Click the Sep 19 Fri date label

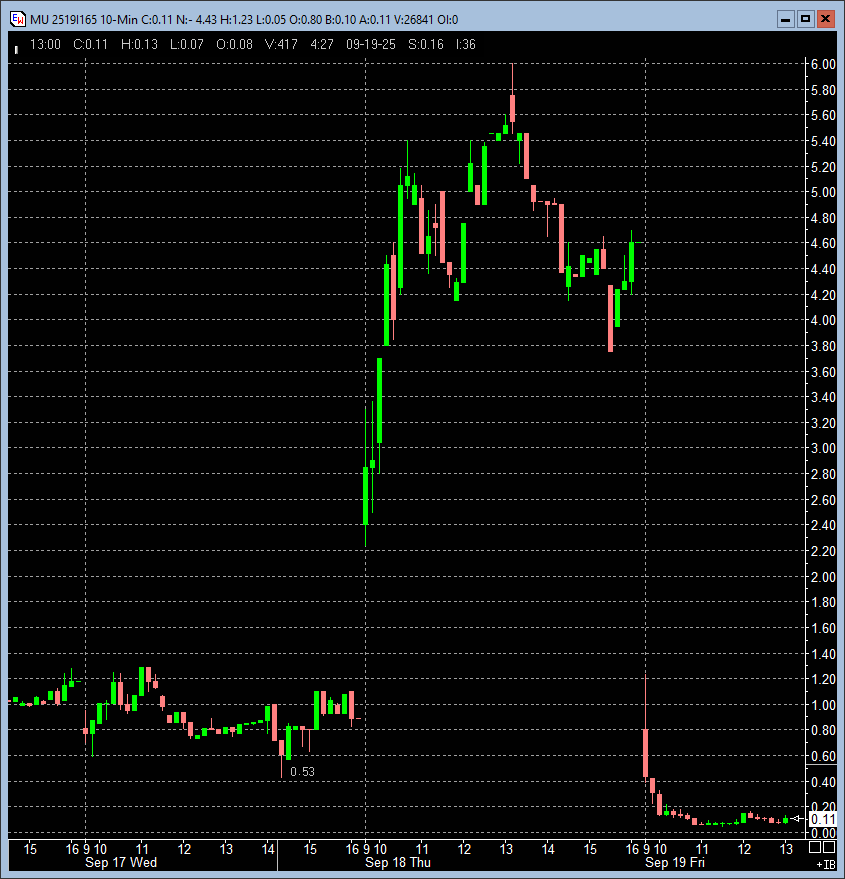coord(677,862)
